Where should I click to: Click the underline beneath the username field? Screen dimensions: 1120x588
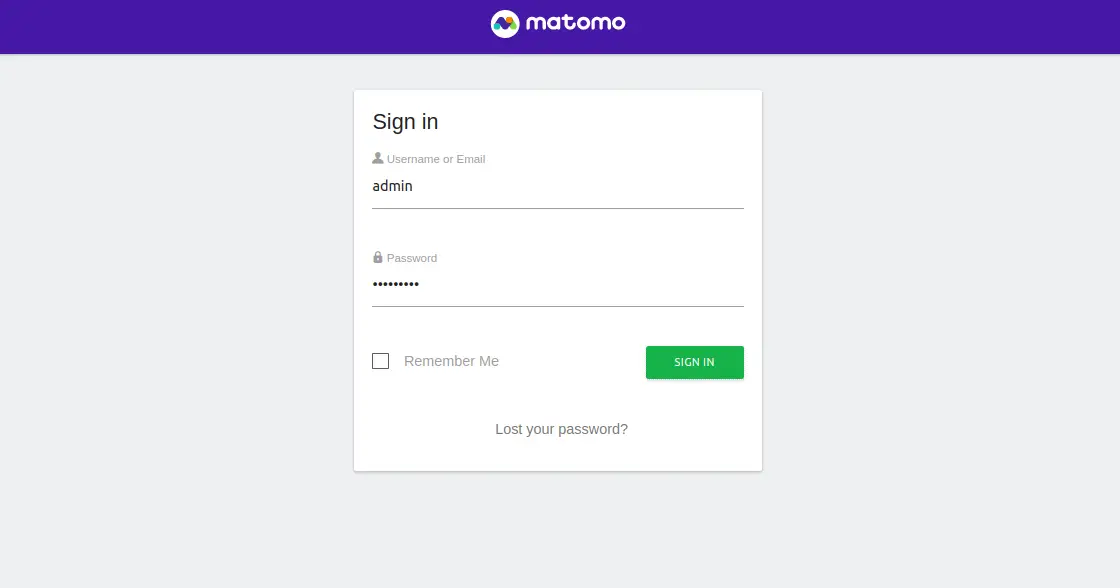[x=558, y=209]
